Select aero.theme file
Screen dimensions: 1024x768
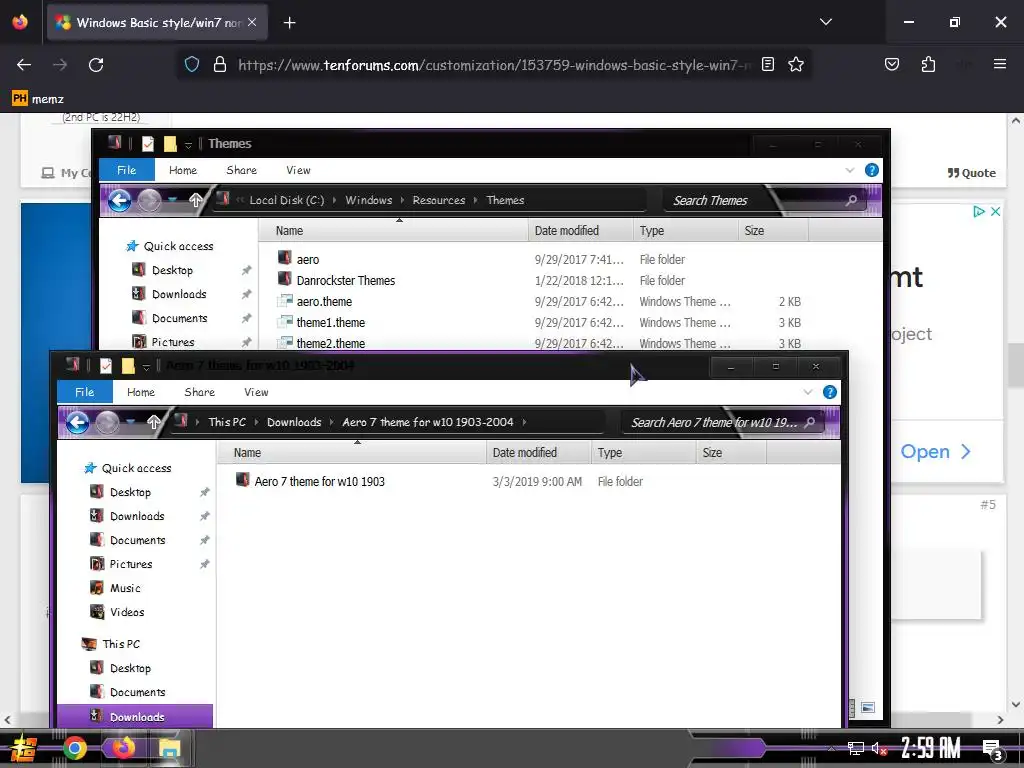click(324, 301)
